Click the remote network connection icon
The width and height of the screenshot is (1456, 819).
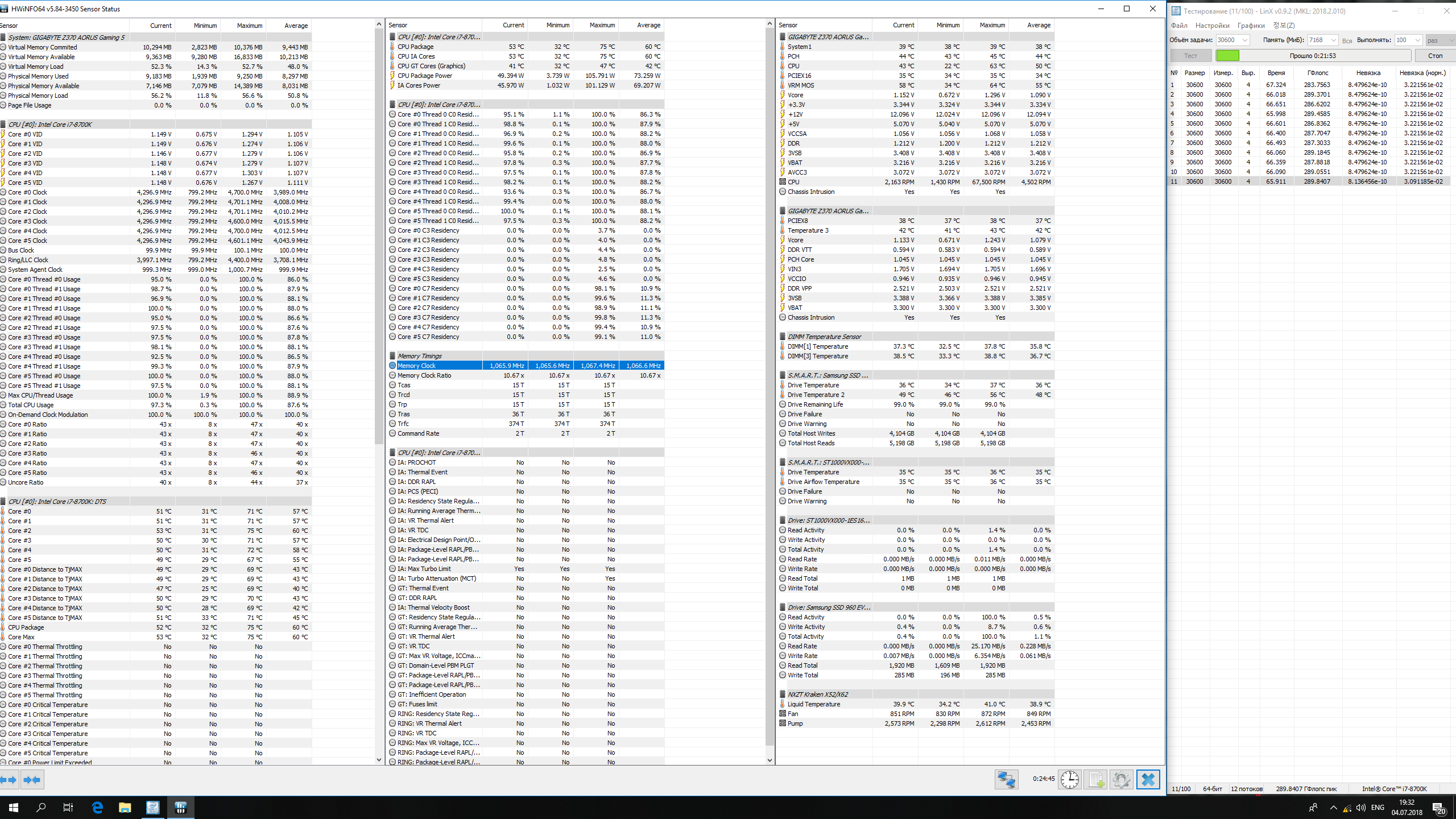[1006, 779]
